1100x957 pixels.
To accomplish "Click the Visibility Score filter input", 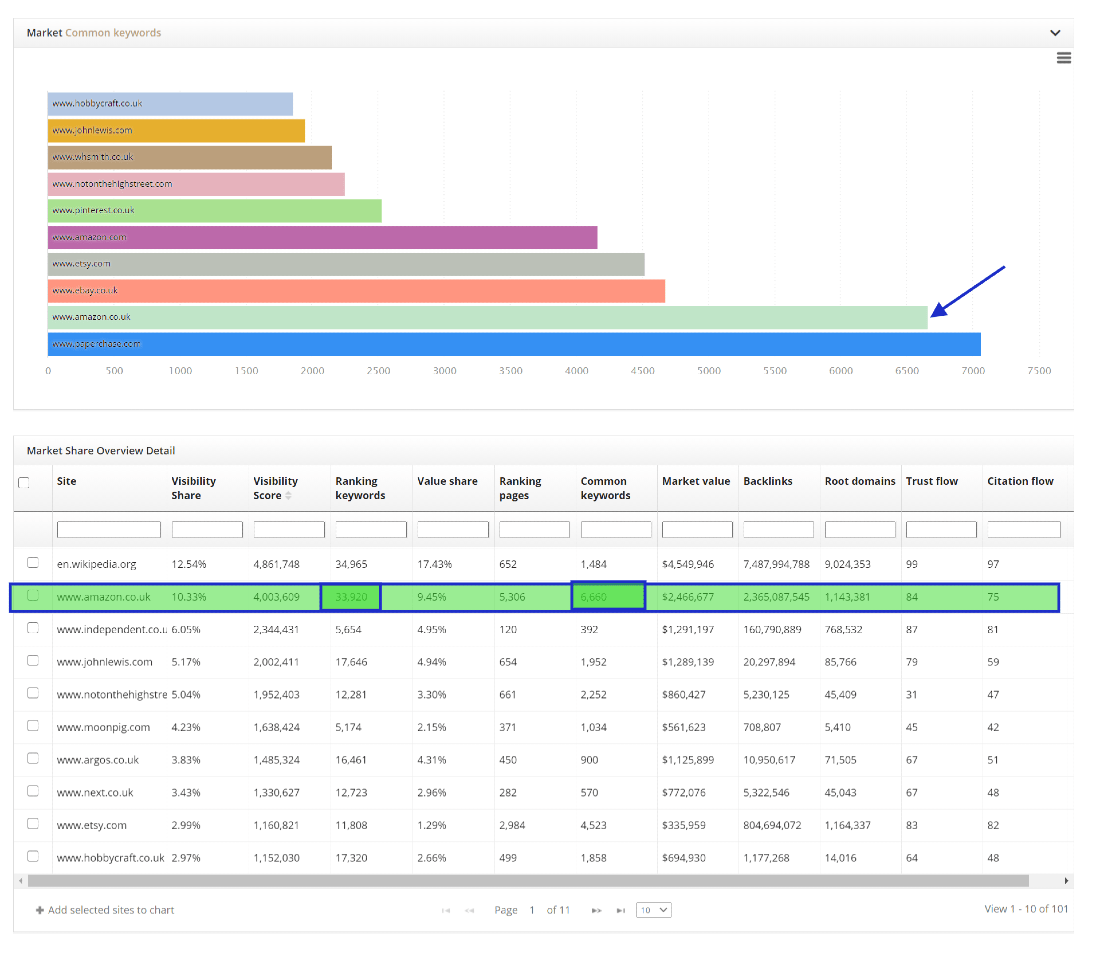I will pos(289,530).
